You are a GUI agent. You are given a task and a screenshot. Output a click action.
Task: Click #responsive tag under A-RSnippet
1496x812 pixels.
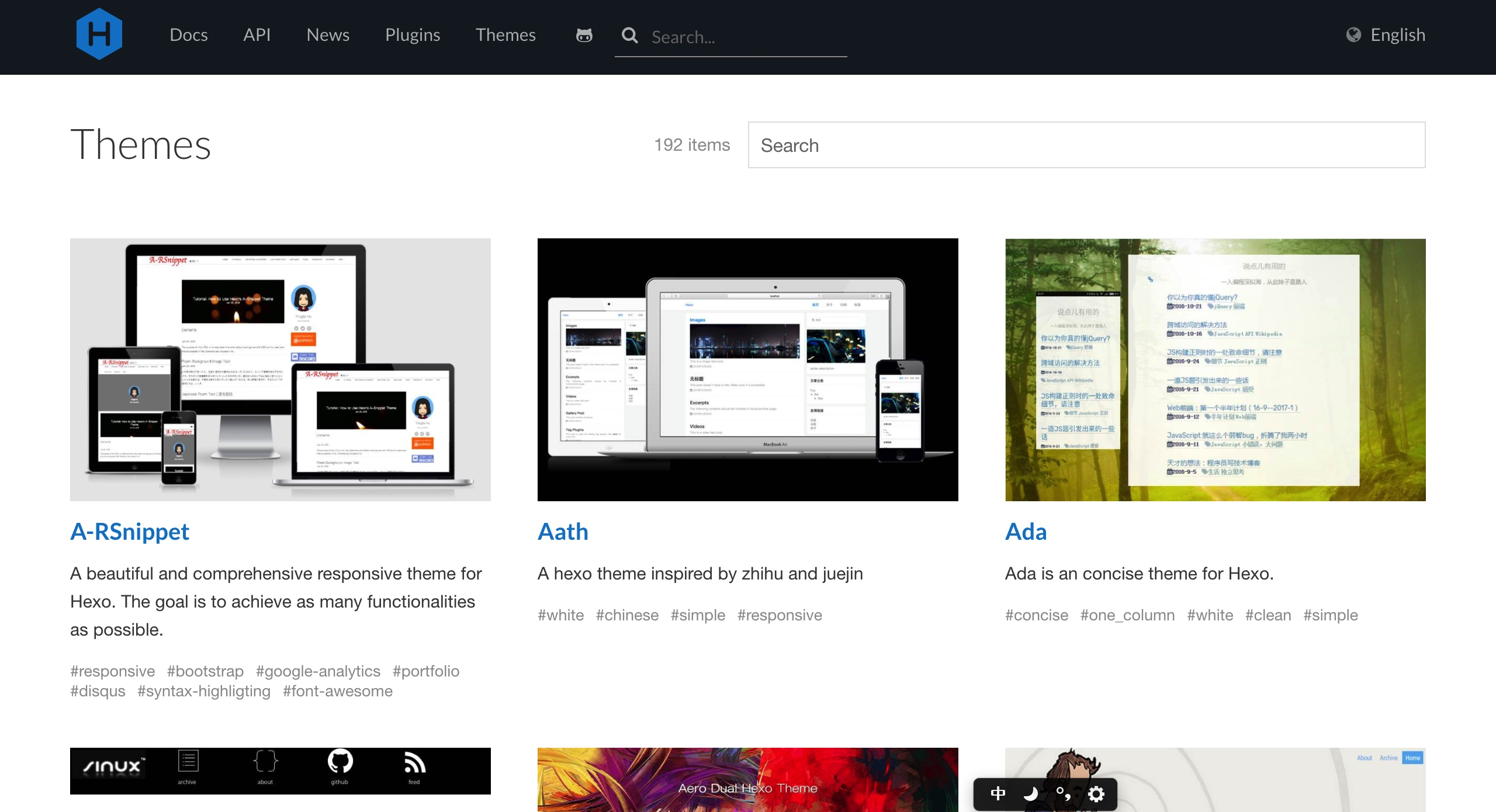coord(112,671)
